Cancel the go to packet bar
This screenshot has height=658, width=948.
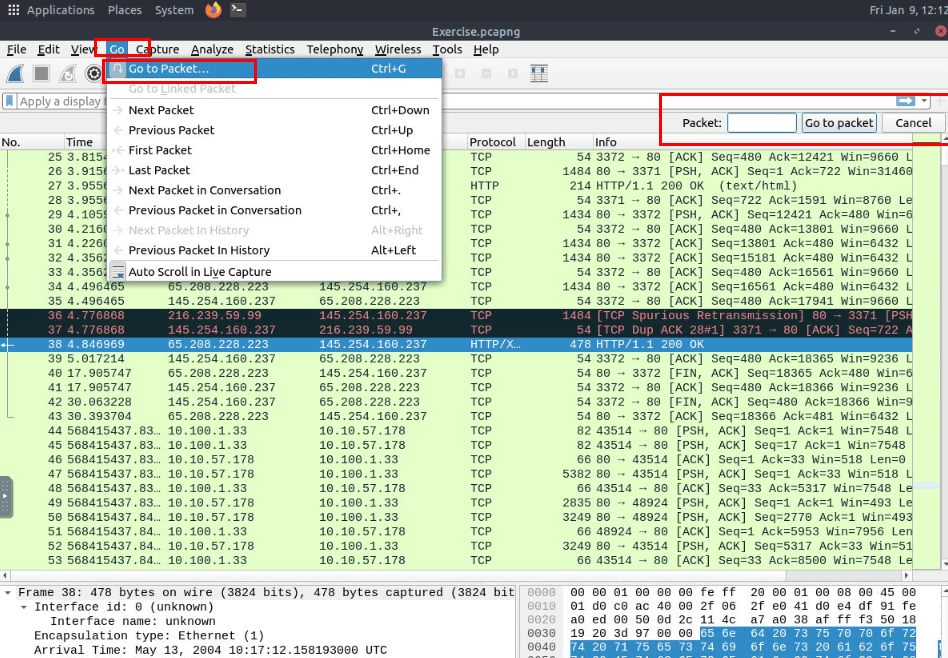[x=913, y=123]
